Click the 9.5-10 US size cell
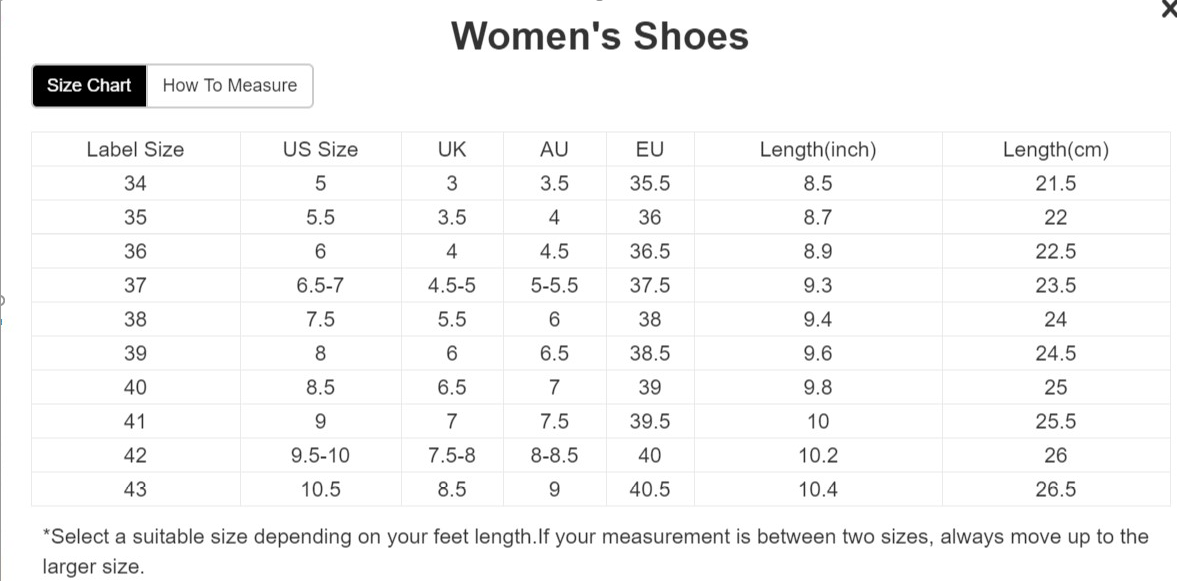This screenshot has width=1177, height=581. pyautogui.click(x=320, y=456)
